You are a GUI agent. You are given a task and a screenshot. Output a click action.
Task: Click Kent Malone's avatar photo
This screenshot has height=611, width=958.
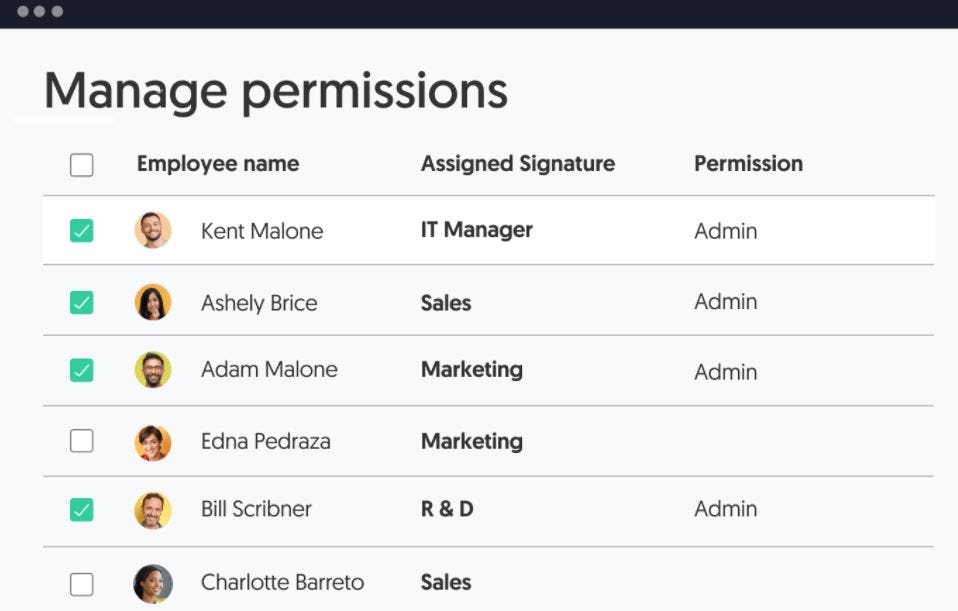coord(153,230)
